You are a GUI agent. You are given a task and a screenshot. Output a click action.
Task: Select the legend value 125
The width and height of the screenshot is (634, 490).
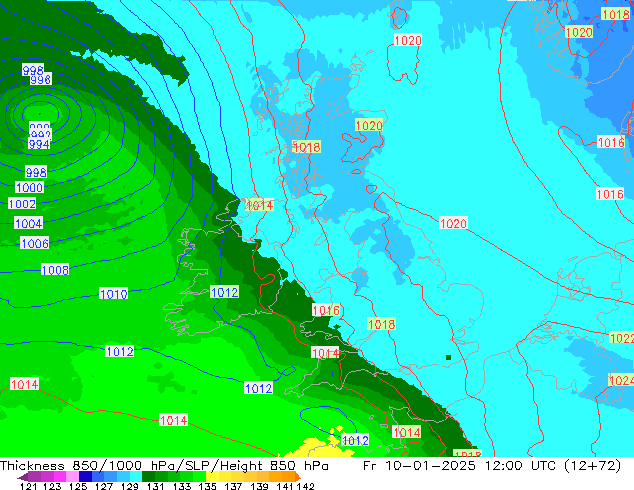pyautogui.click(x=78, y=486)
